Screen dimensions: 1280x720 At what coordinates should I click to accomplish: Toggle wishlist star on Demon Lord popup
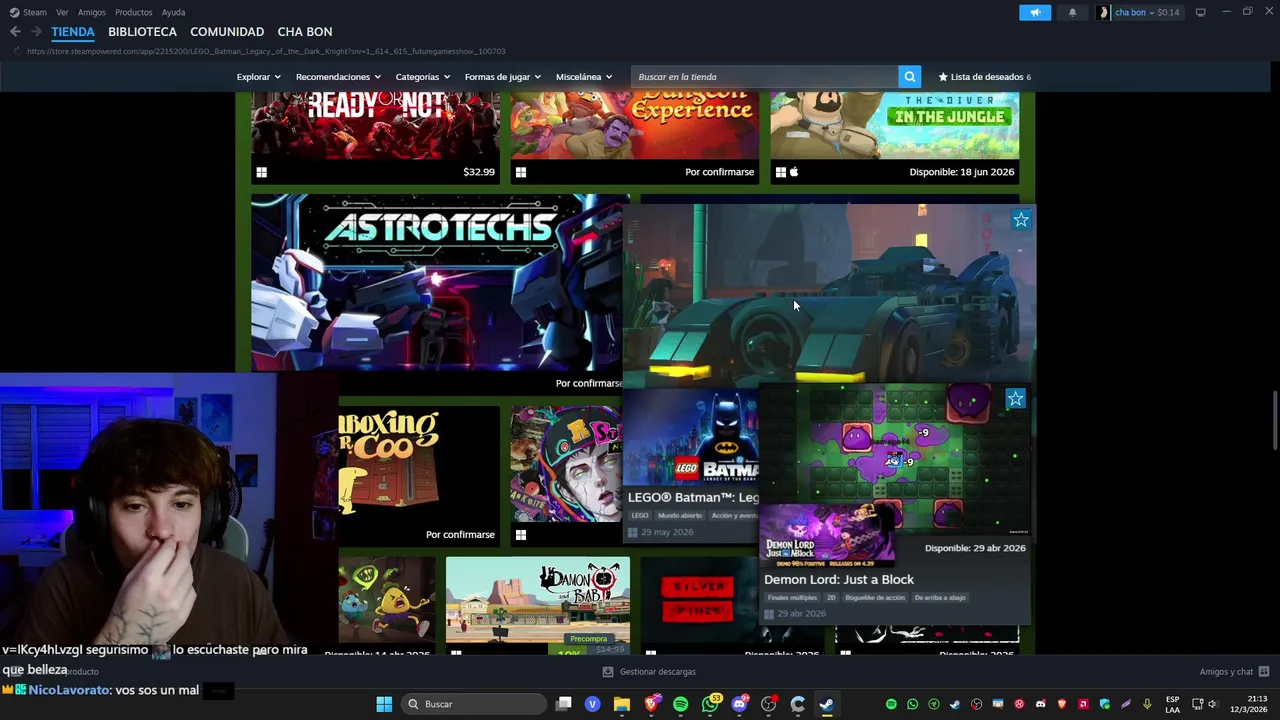1015,399
